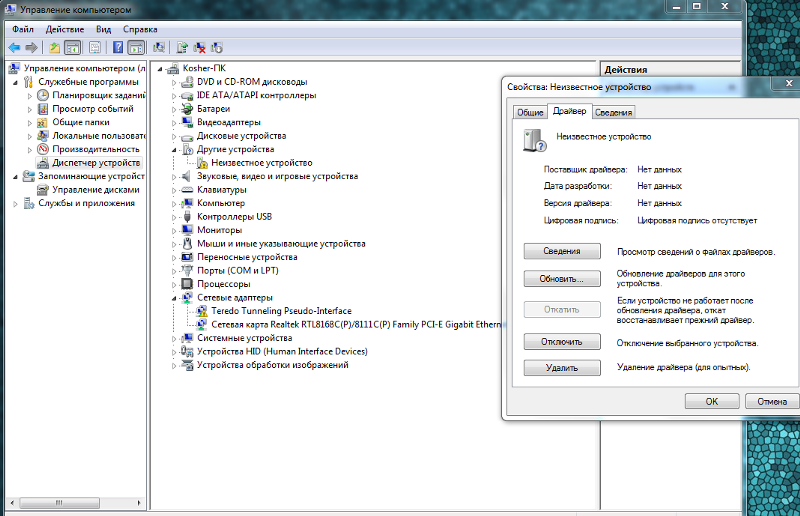Collapse the Запоминающие устройства node

pyautogui.click(x=15, y=177)
